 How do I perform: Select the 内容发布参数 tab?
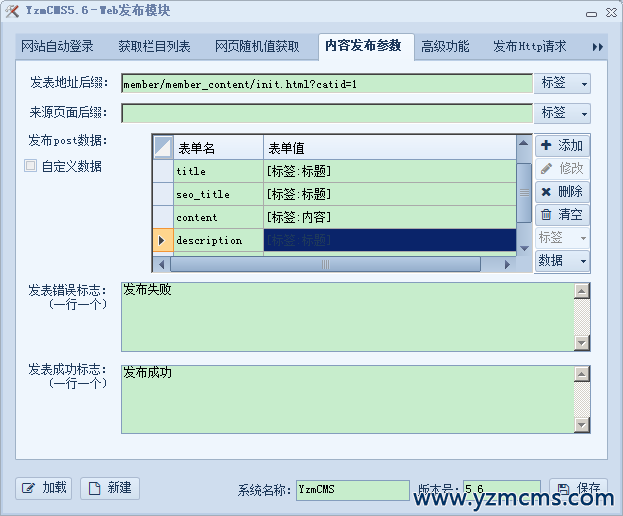(364, 46)
